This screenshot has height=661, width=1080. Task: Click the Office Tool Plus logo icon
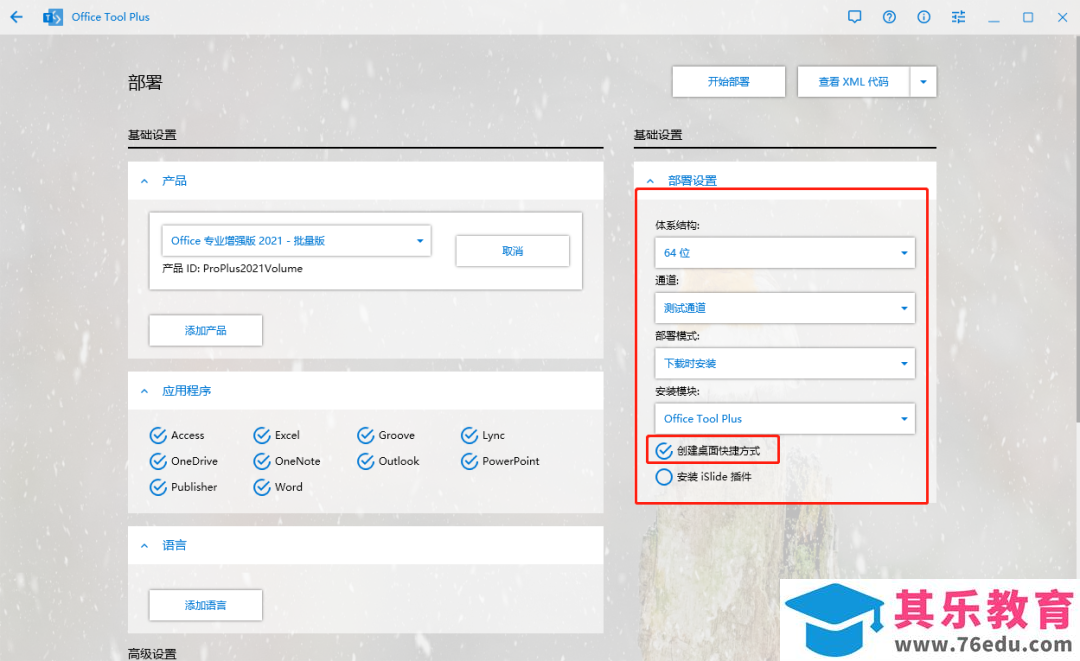tap(52, 17)
